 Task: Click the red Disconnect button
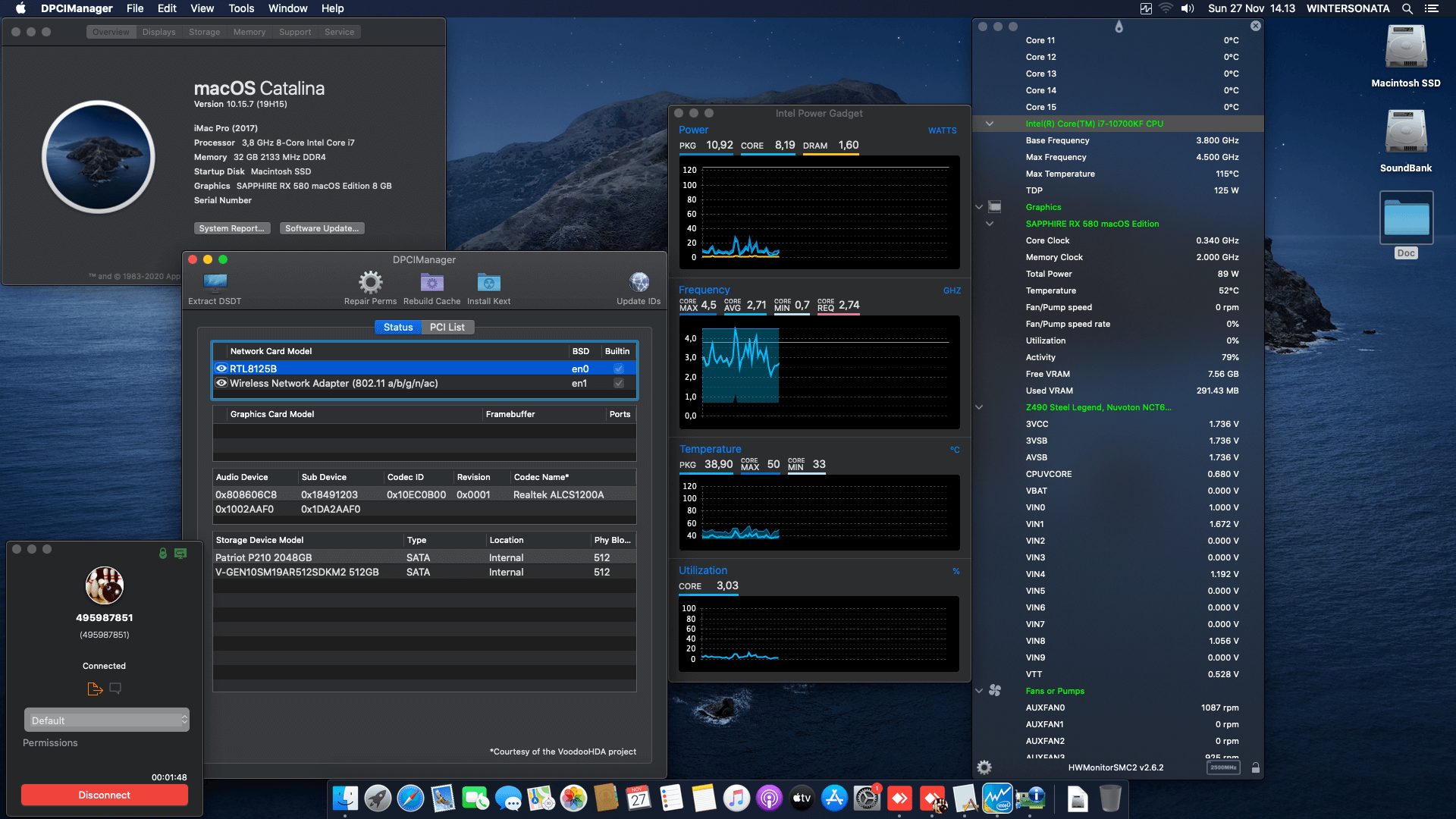point(105,795)
